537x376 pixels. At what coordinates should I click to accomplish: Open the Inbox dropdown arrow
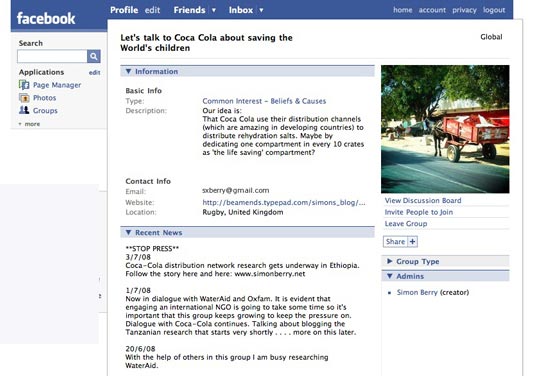click(x=261, y=10)
